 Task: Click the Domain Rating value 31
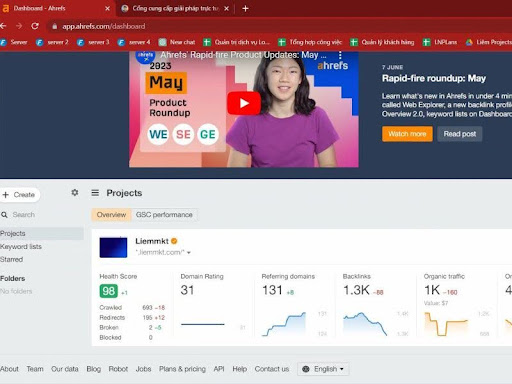(187, 290)
